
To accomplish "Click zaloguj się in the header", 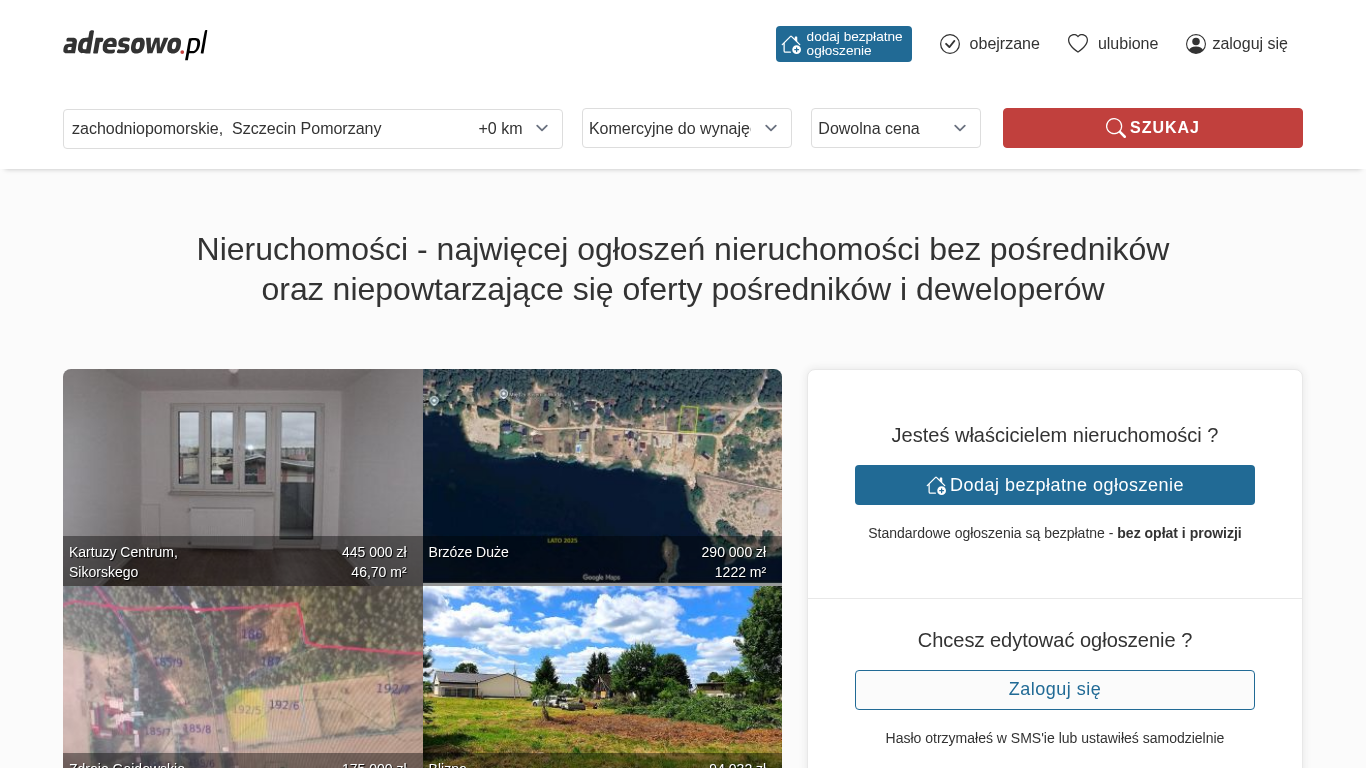I will (x=1249, y=44).
